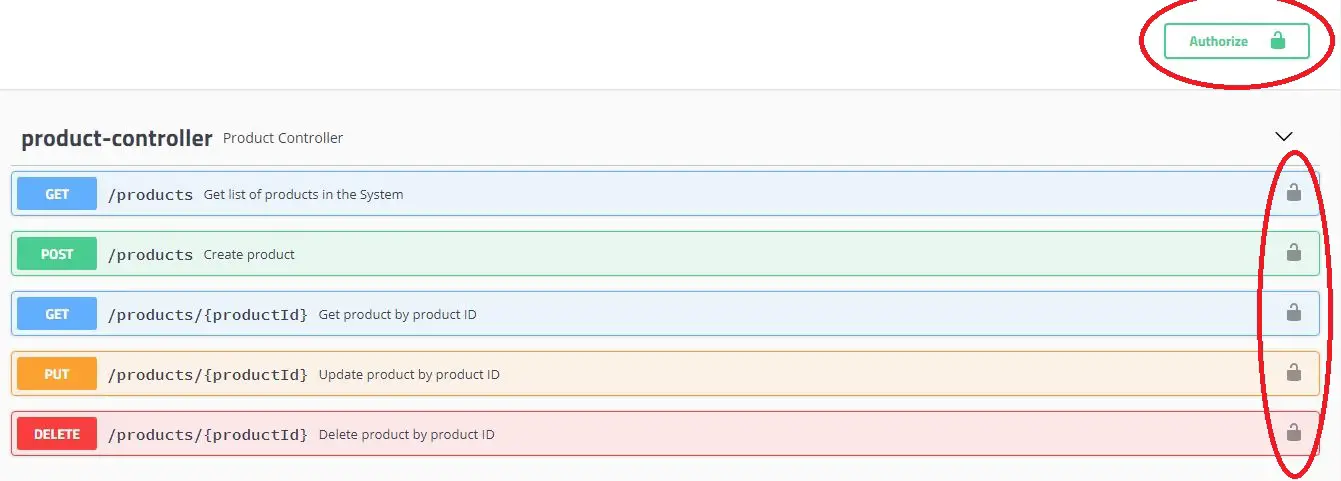1341x481 pixels.
Task: Open the Authorize dialog via Authorize text
Action: (1218, 42)
